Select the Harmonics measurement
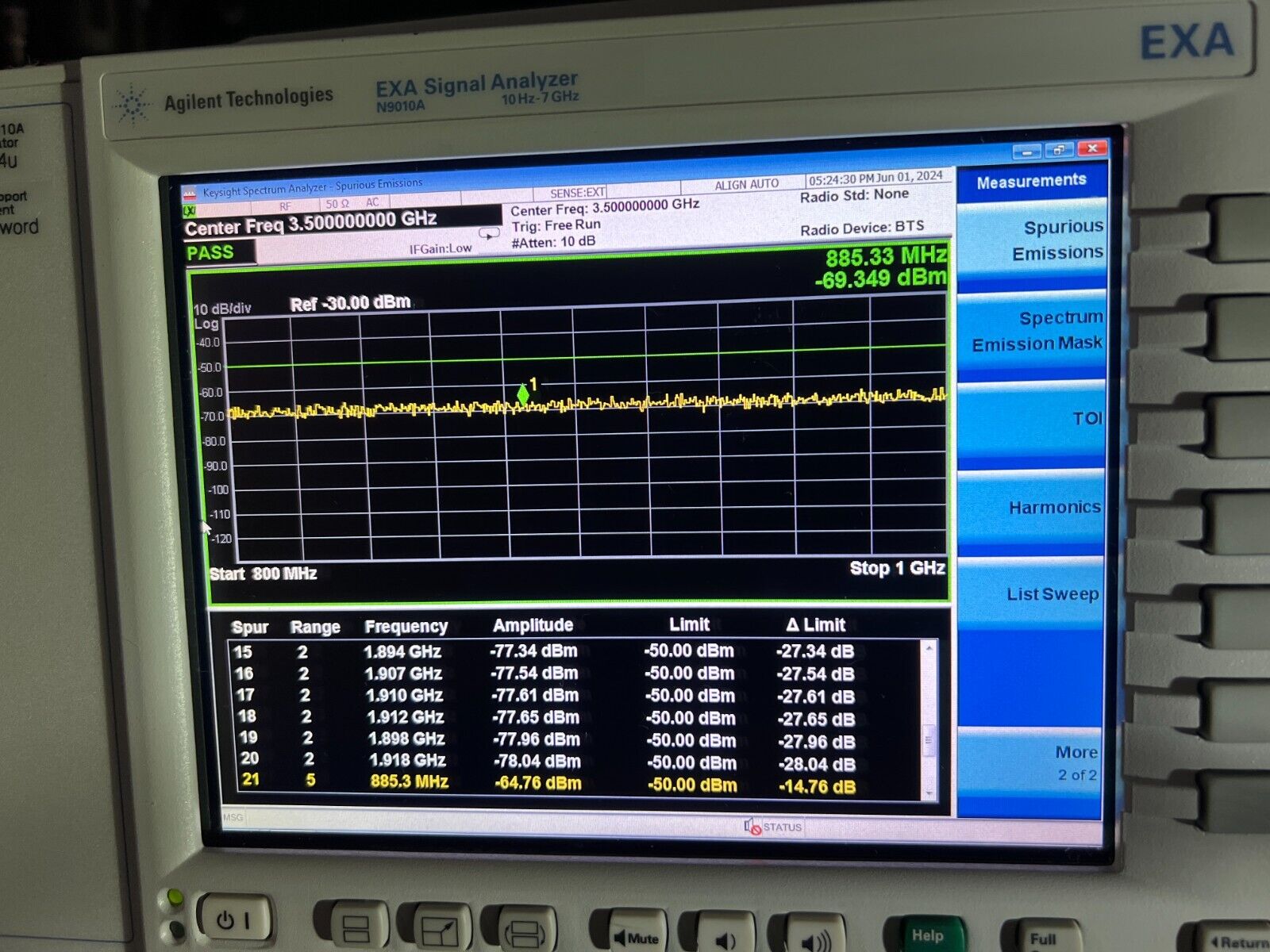Screen dimensions: 1270x952 click(x=1054, y=506)
